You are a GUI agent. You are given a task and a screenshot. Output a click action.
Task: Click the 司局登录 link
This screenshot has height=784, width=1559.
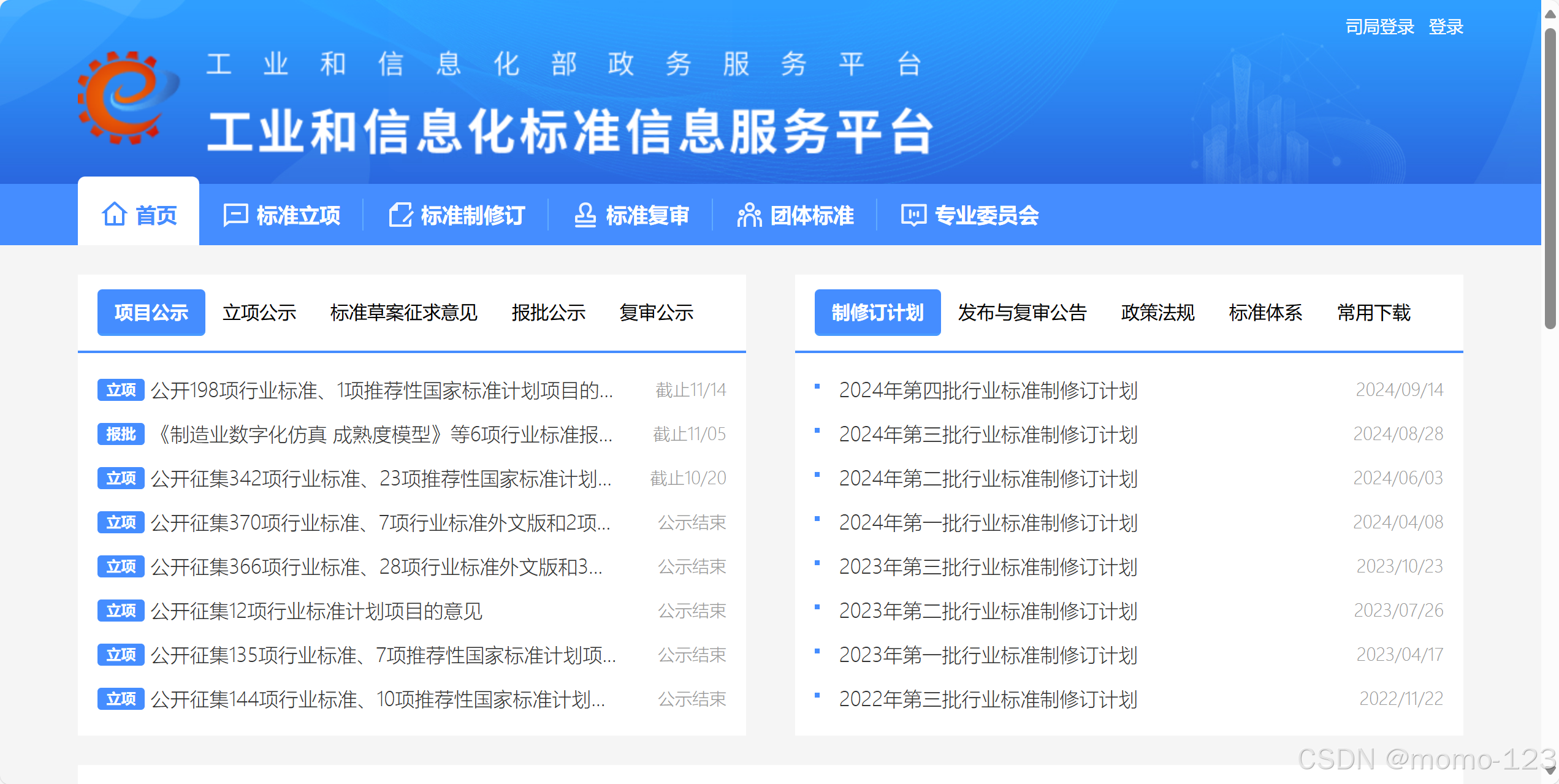tap(1379, 27)
